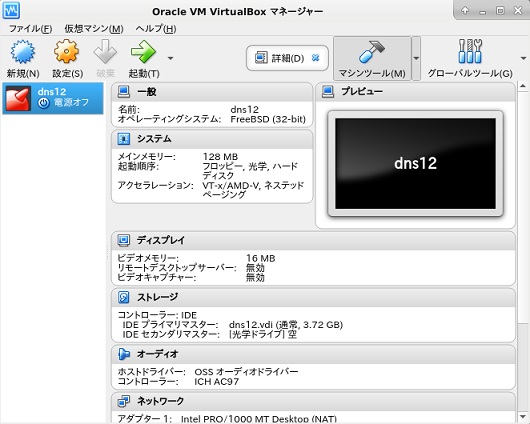Open the 仮想マシン(M) menu
The height and width of the screenshot is (424, 530).
coord(94,29)
